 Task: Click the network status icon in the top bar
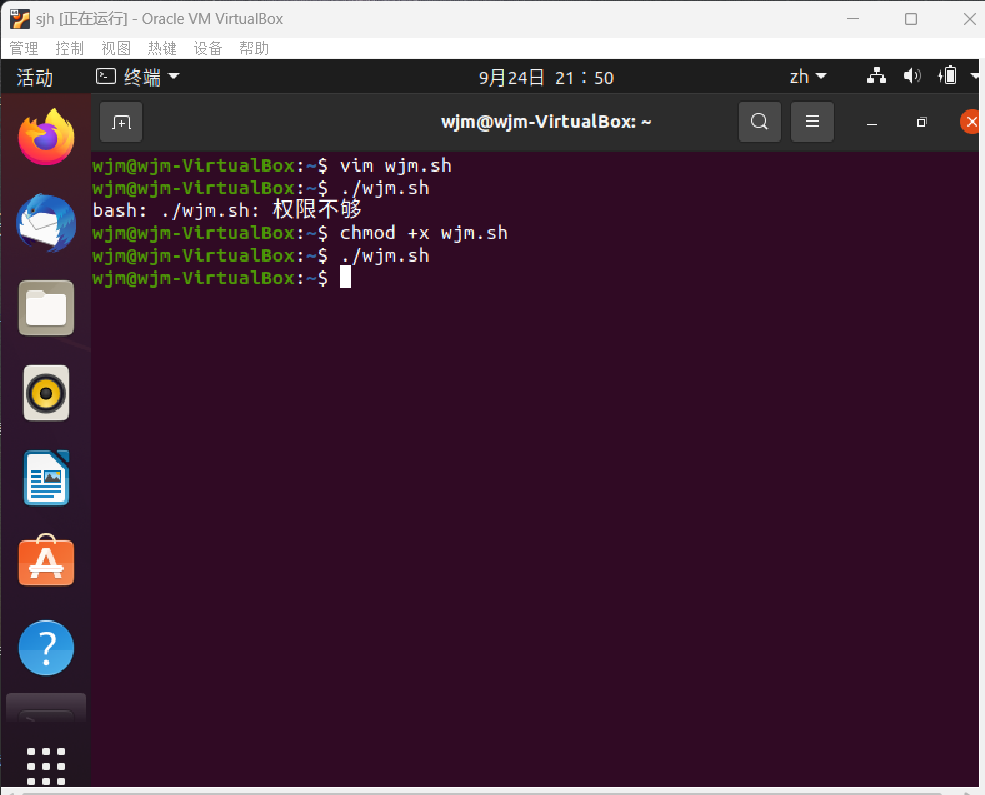click(x=876, y=77)
